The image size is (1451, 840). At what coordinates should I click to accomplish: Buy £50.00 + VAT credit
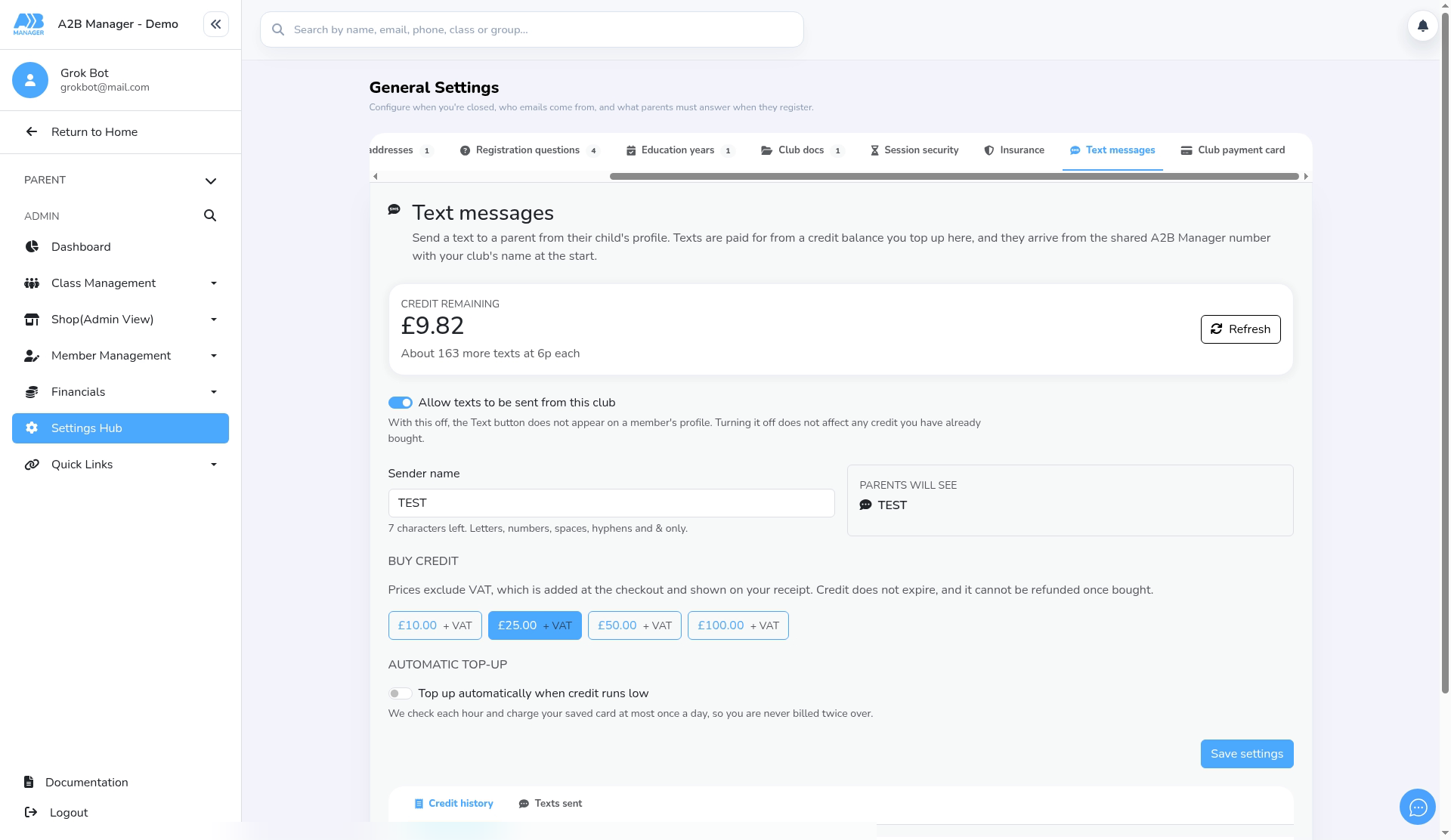click(x=634, y=625)
